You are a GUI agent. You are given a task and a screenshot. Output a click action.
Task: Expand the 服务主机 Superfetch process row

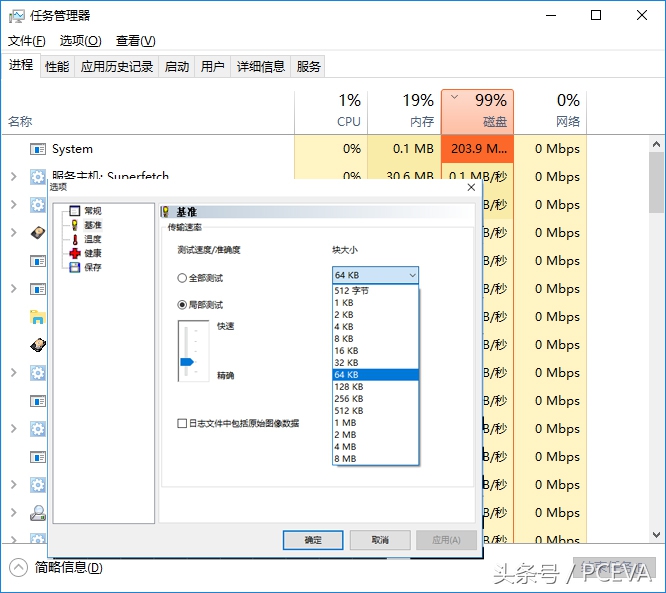point(14,176)
